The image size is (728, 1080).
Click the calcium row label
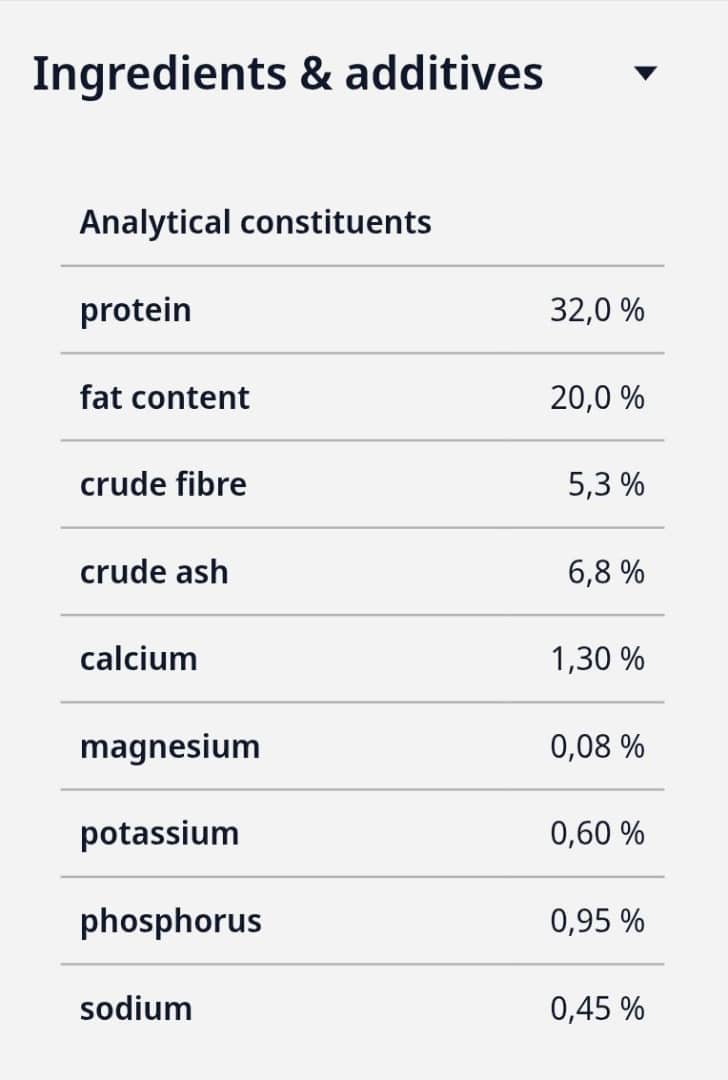tap(138, 659)
